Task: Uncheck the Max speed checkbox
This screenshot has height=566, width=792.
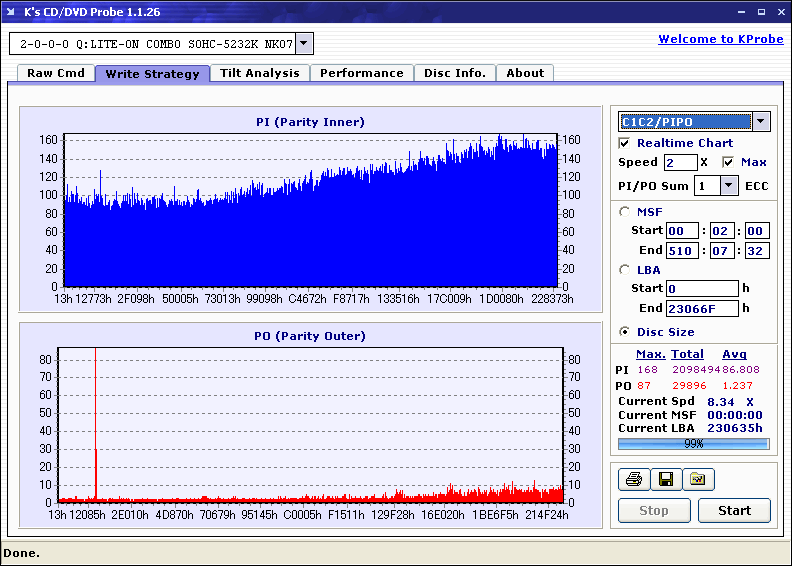Action: tap(728, 162)
